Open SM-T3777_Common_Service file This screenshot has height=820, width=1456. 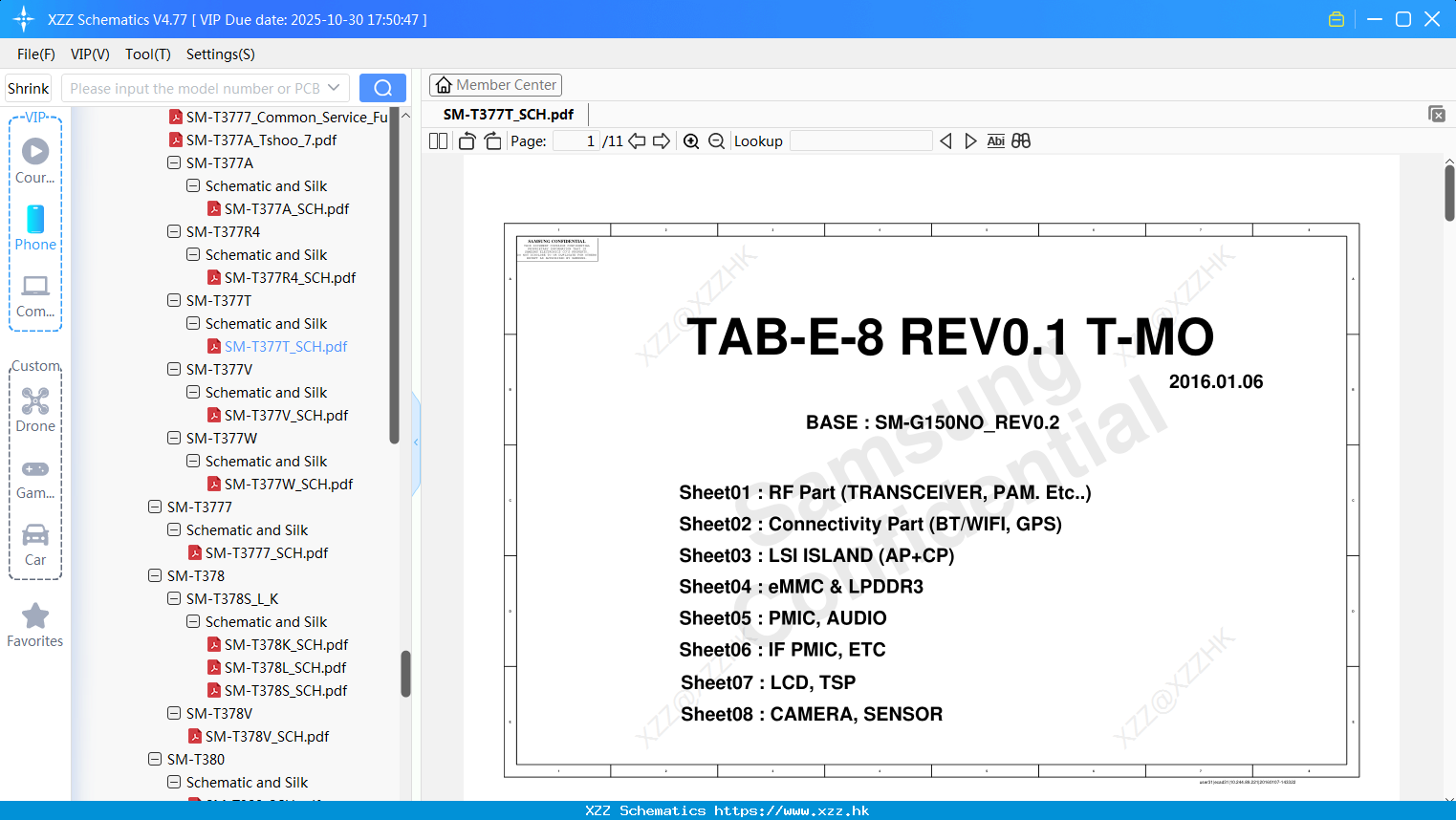click(287, 117)
